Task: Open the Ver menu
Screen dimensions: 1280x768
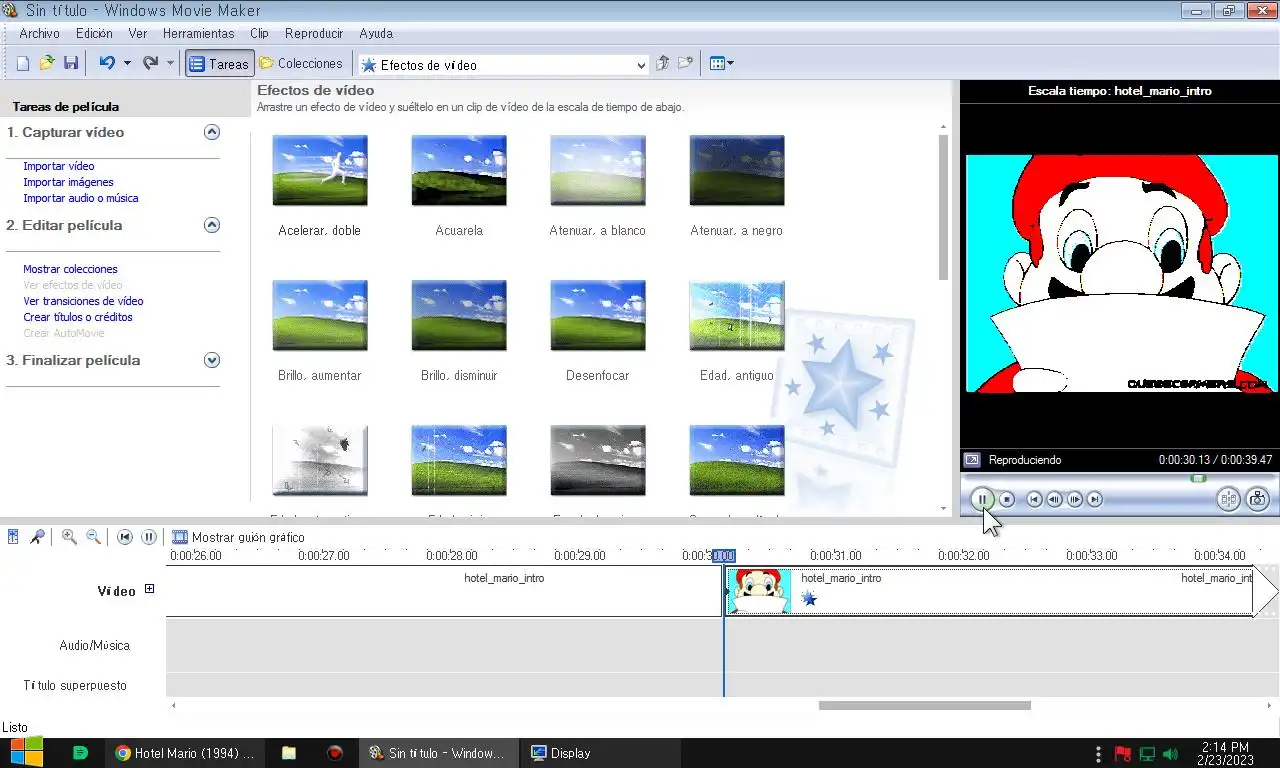Action: 138,33
